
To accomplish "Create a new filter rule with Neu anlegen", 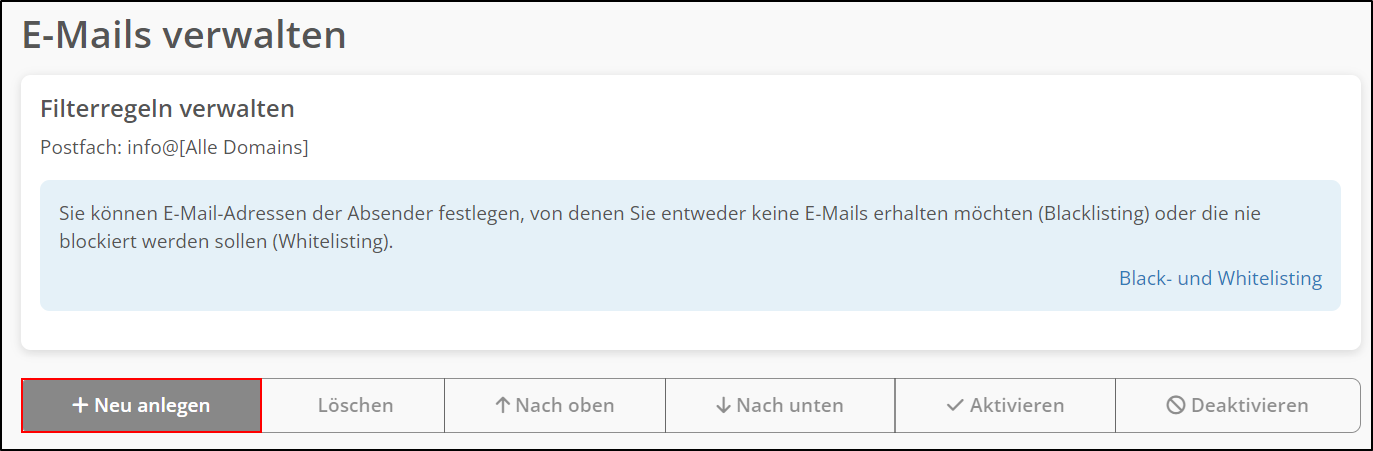I will tap(141, 405).
